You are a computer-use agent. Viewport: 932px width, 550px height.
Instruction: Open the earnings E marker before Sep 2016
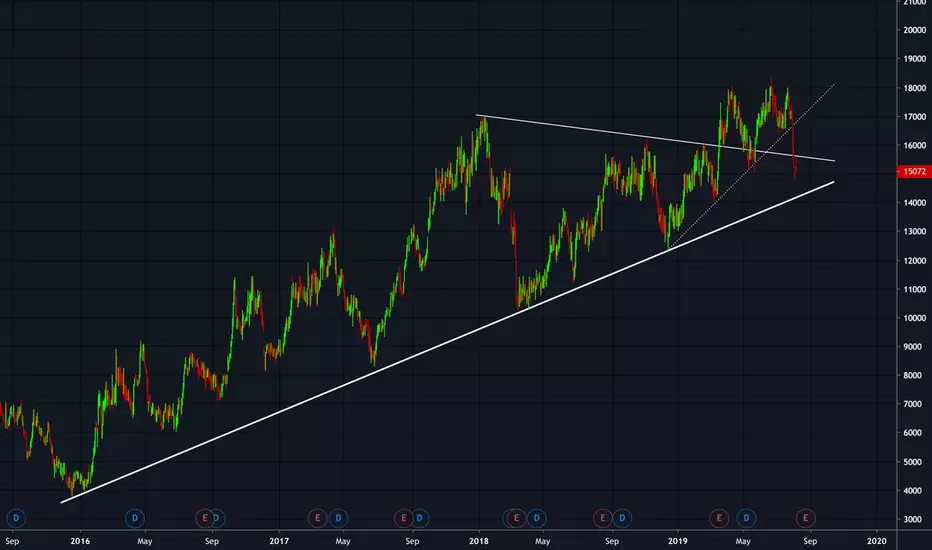(204, 518)
